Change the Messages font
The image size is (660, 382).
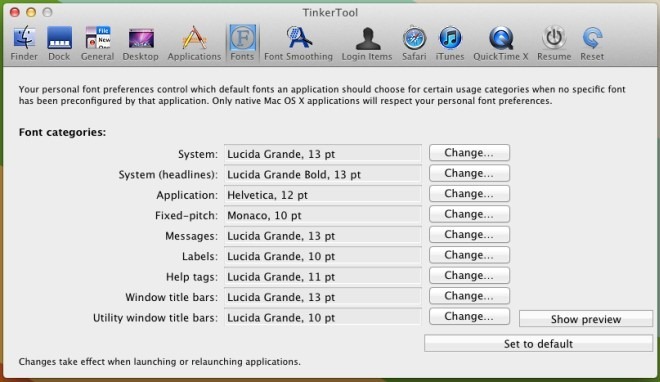tap(469, 234)
